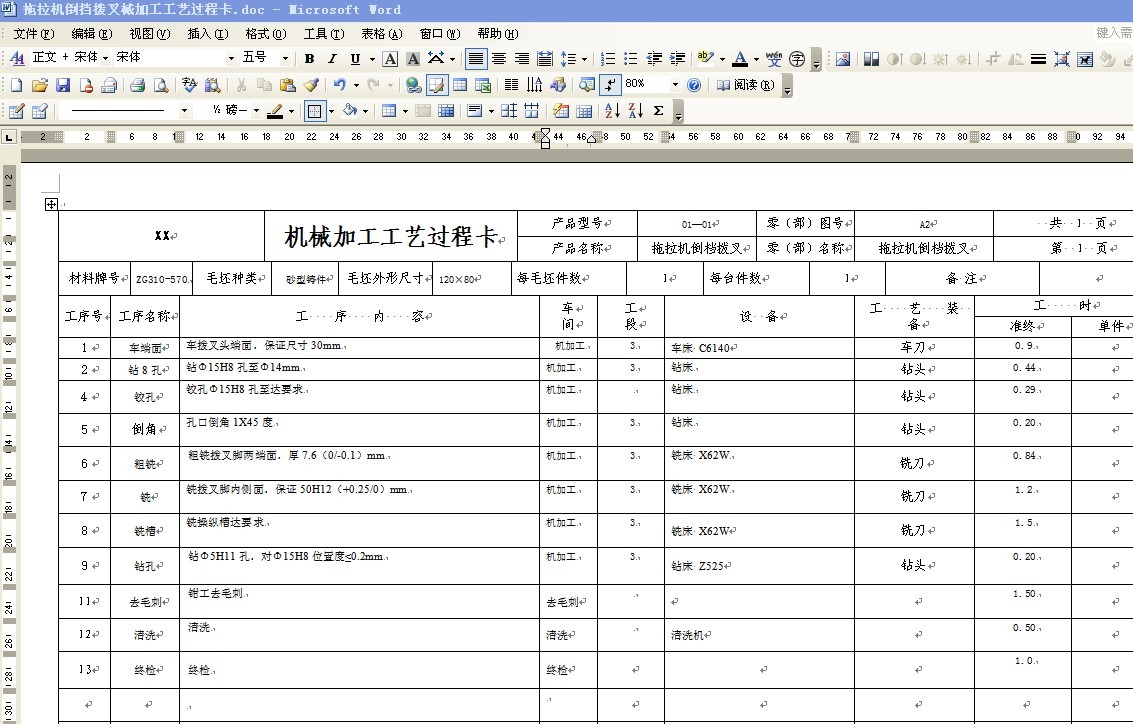
Task: Click Styles and Formatting icon
Action: coord(16,59)
